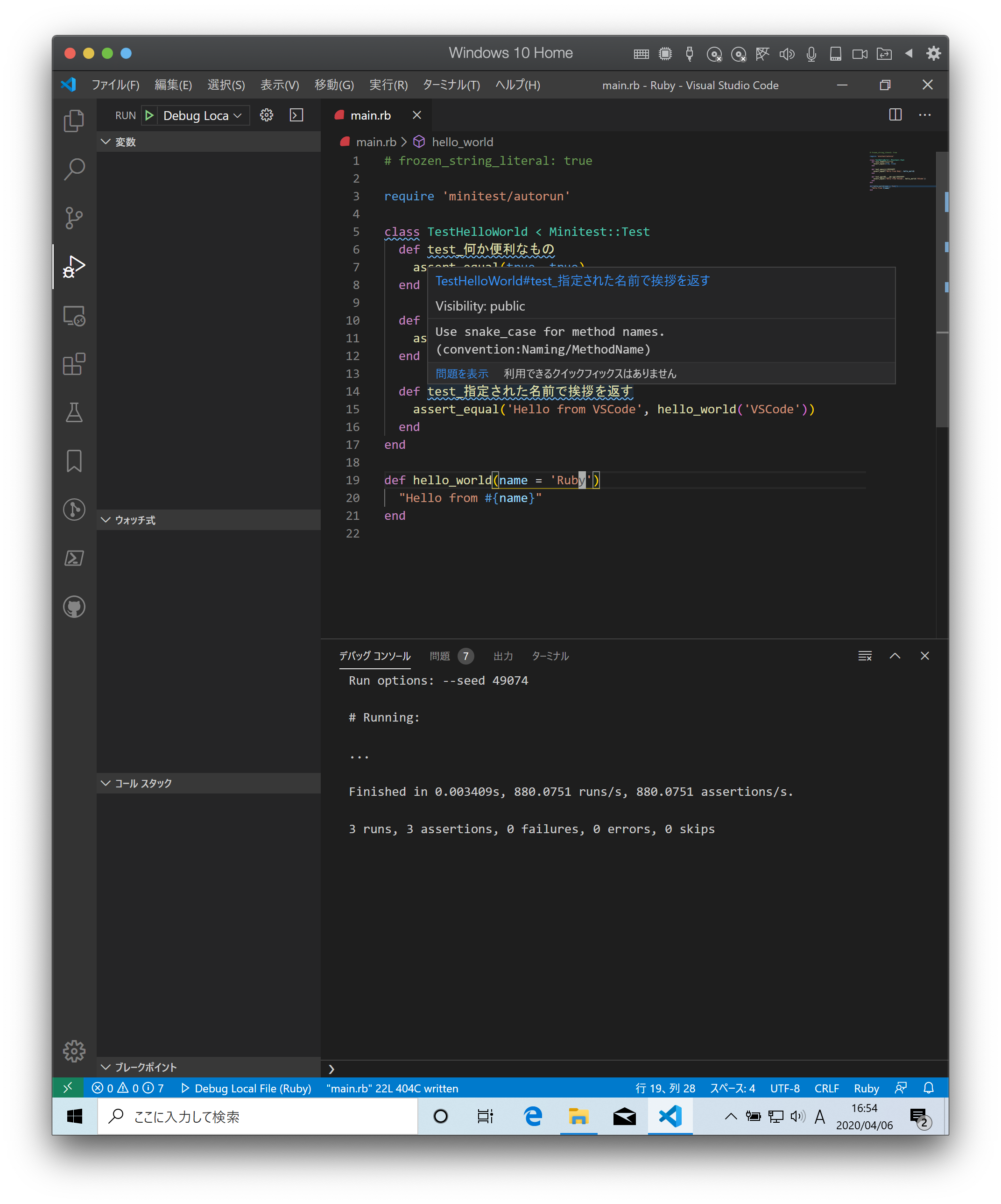Click the 問題を表示 link in hover

(x=461, y=374)
